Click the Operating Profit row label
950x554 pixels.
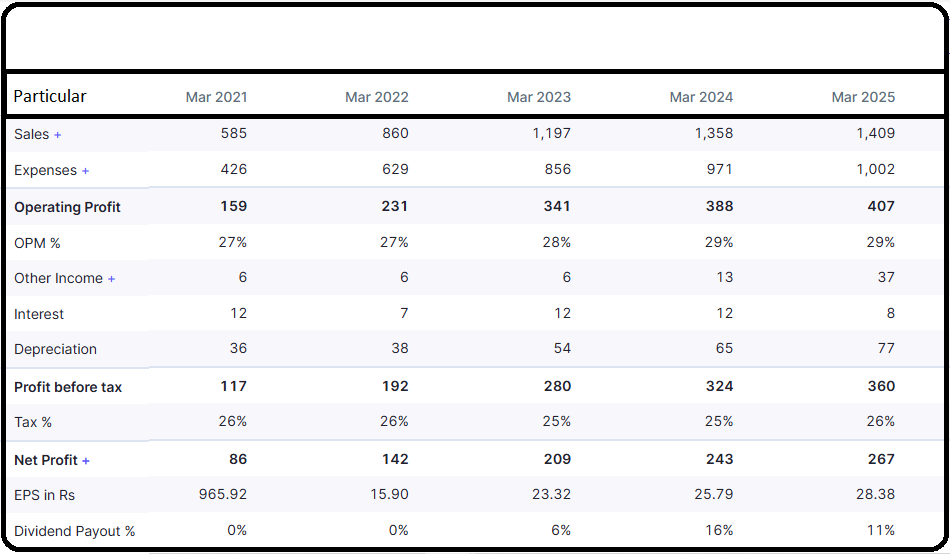[67, 207]
